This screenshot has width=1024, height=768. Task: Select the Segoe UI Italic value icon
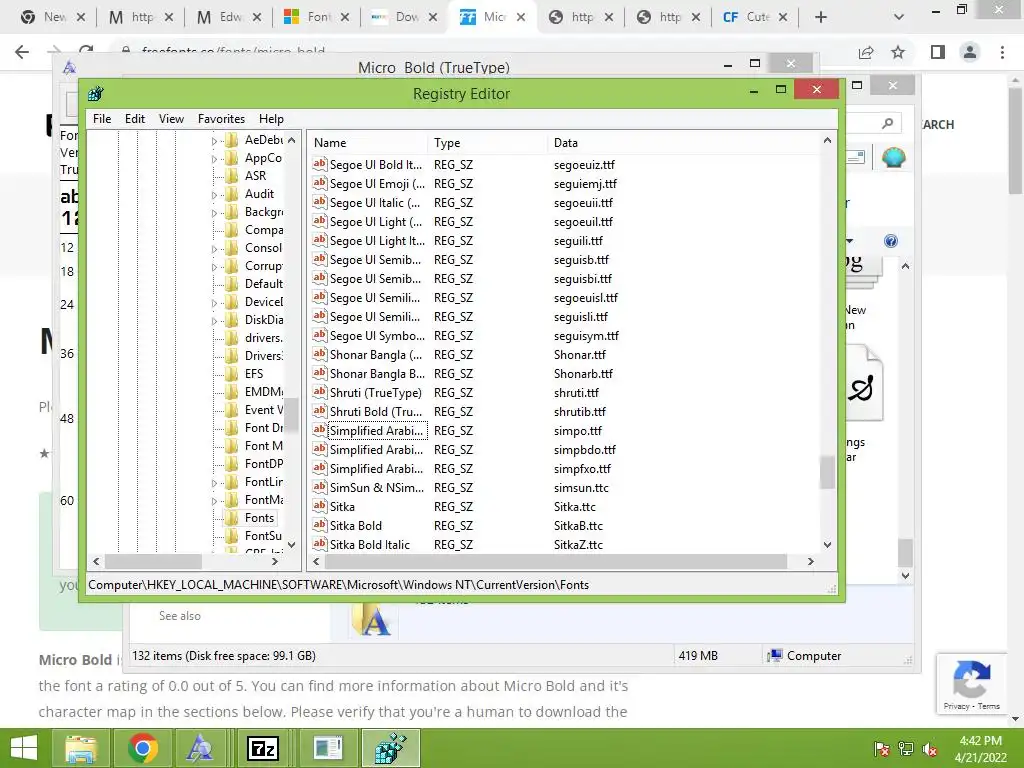click(x=319, y=202)
